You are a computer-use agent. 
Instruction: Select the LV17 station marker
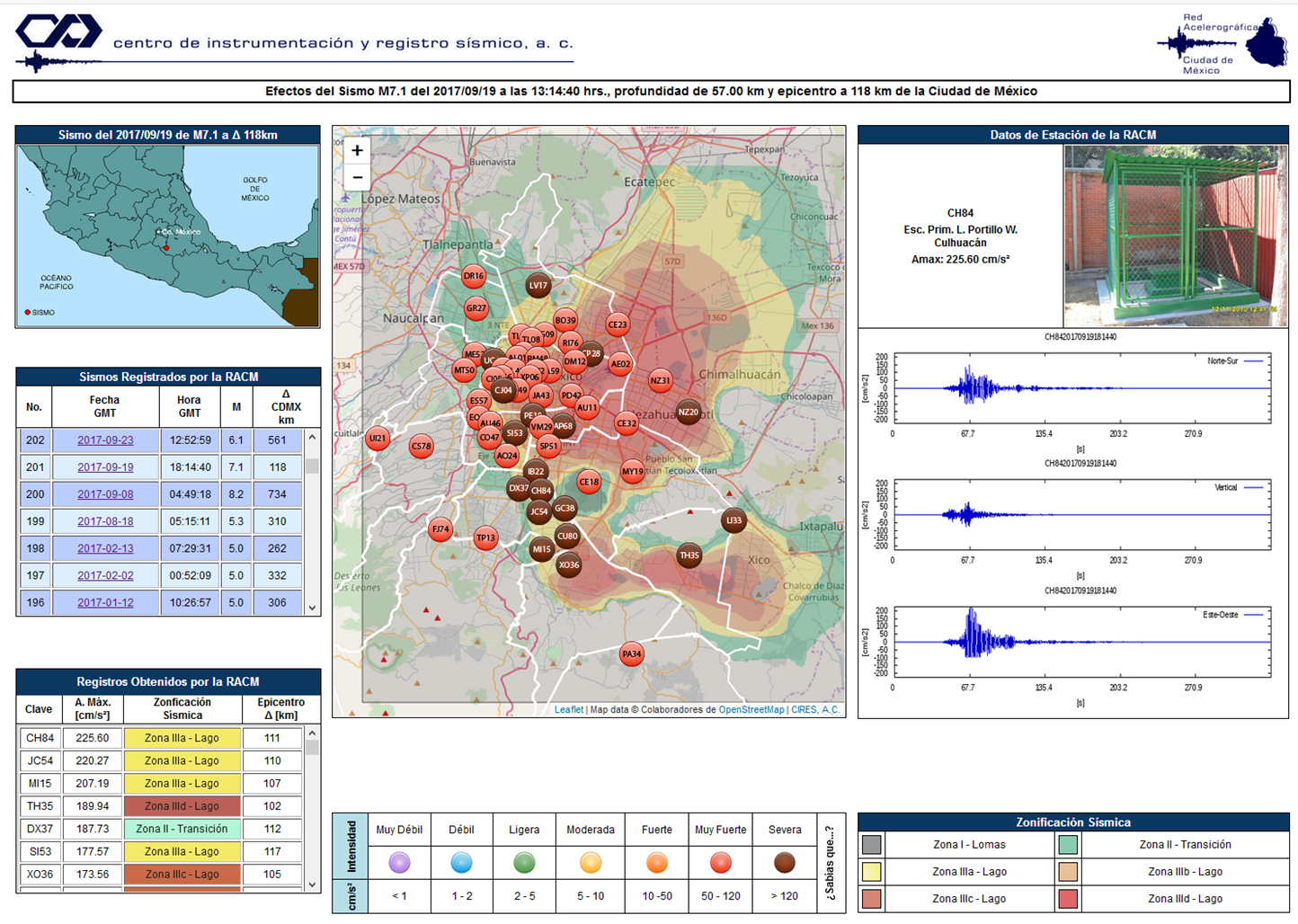538,286
